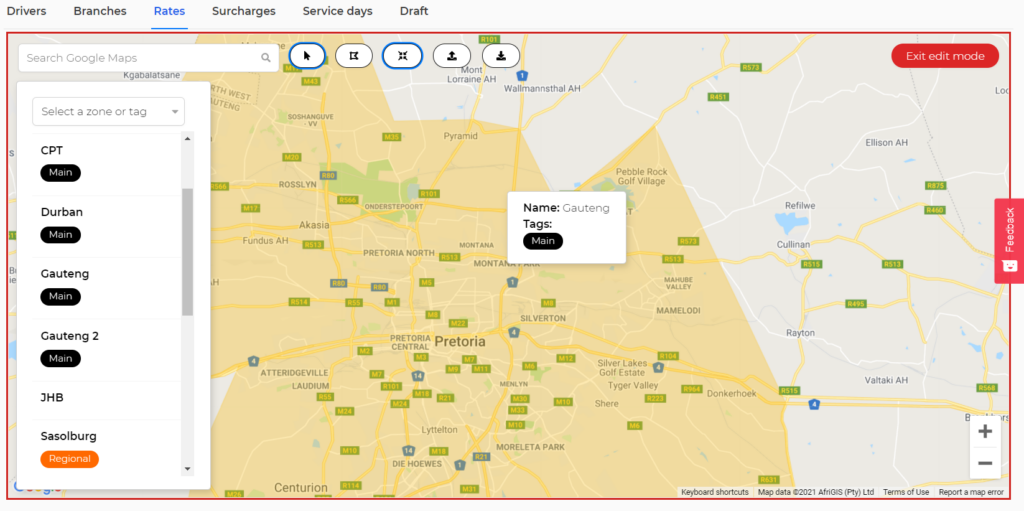Open the Draft tab

(414, 11)
